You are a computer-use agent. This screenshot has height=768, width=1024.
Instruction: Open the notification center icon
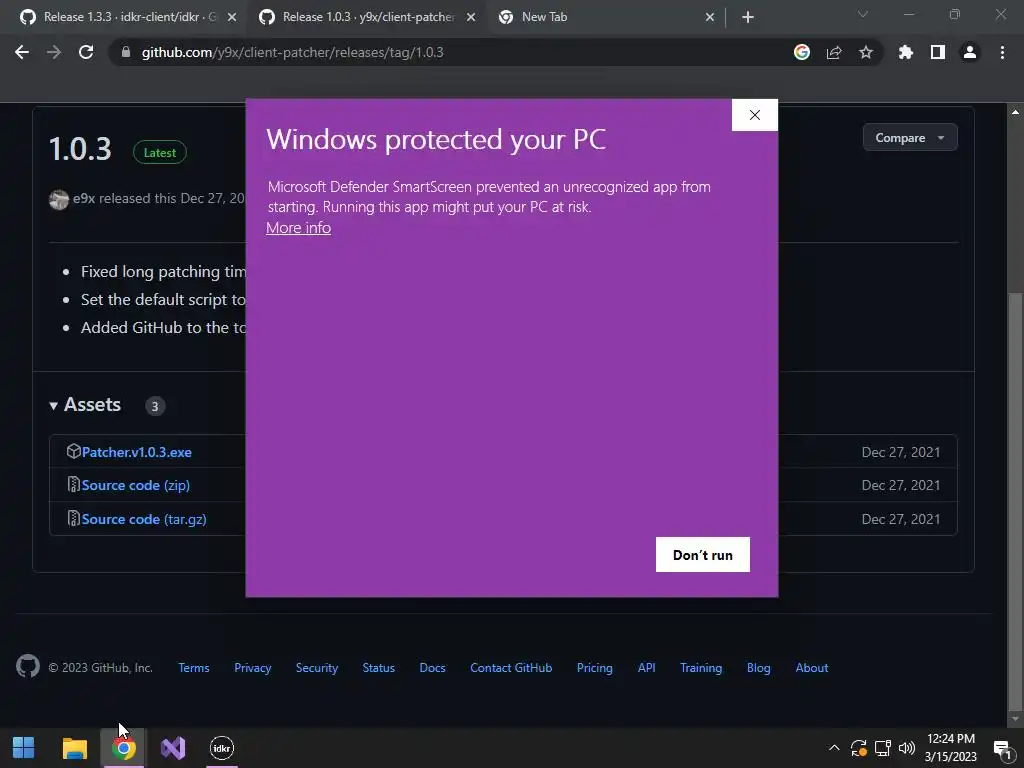coord(1002,748)
